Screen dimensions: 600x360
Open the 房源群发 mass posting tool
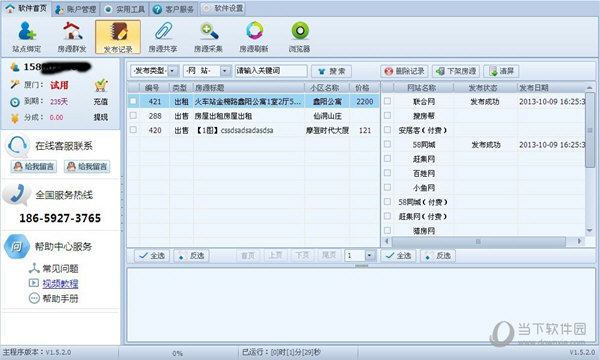[72, 37]
